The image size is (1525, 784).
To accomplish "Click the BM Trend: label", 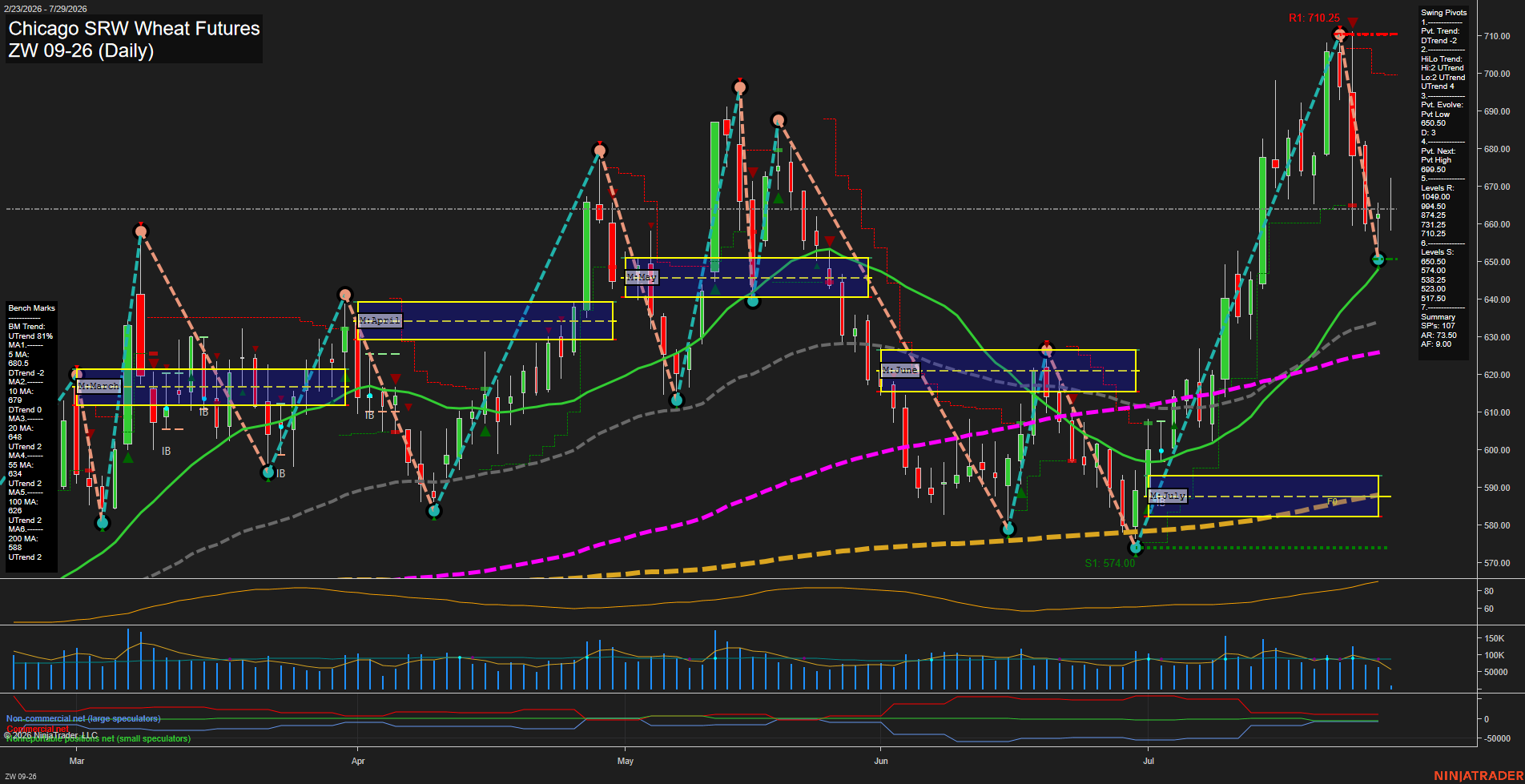I will point(27,327).
